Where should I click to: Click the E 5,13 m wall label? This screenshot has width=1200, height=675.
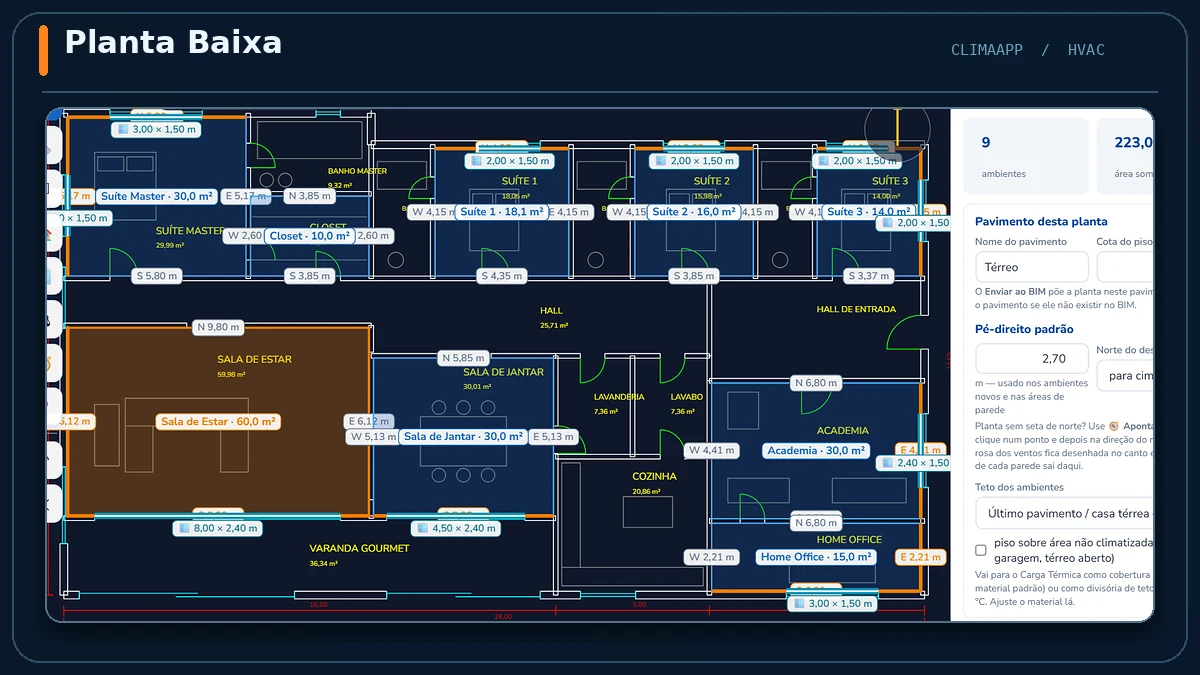(x=553, y=437)
